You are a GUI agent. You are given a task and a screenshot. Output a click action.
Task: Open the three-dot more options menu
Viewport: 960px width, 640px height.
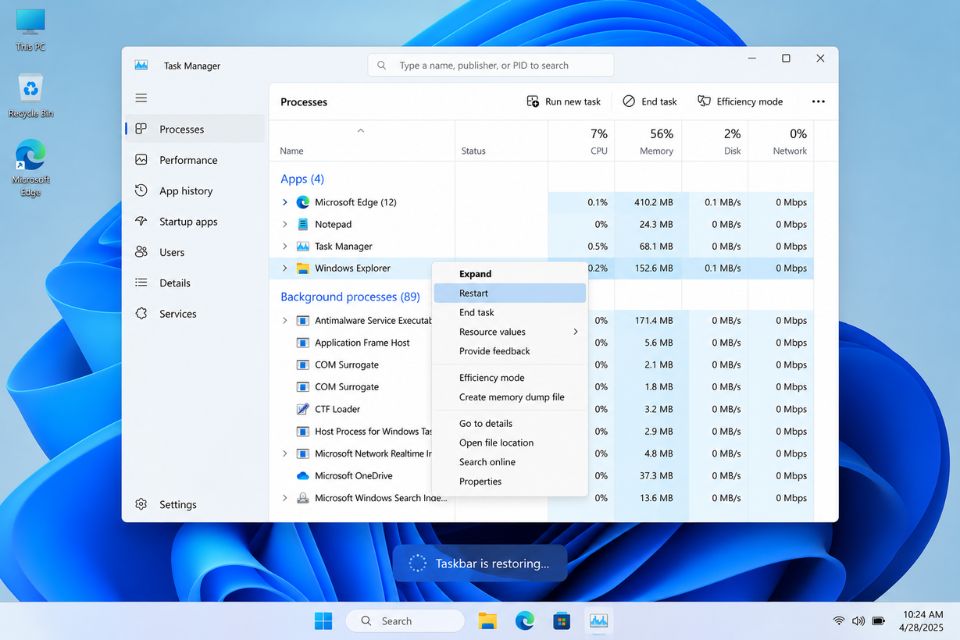tap(818, 102)
